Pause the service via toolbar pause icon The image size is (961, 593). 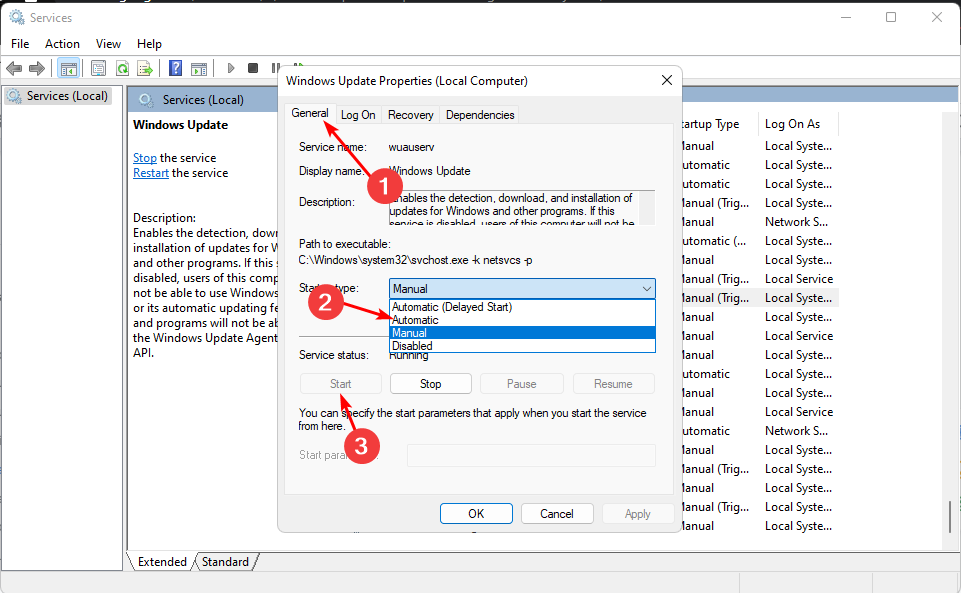tap(274, 68)
